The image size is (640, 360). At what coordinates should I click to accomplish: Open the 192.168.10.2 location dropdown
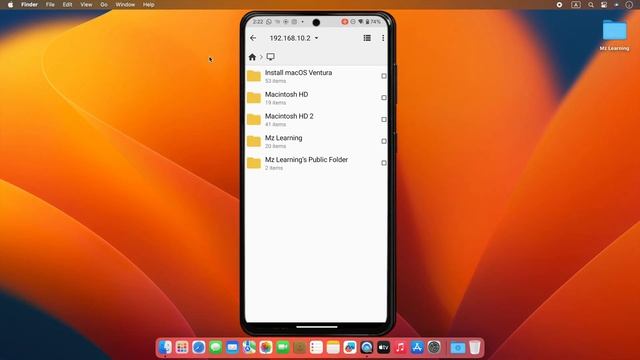pos(294,38)
